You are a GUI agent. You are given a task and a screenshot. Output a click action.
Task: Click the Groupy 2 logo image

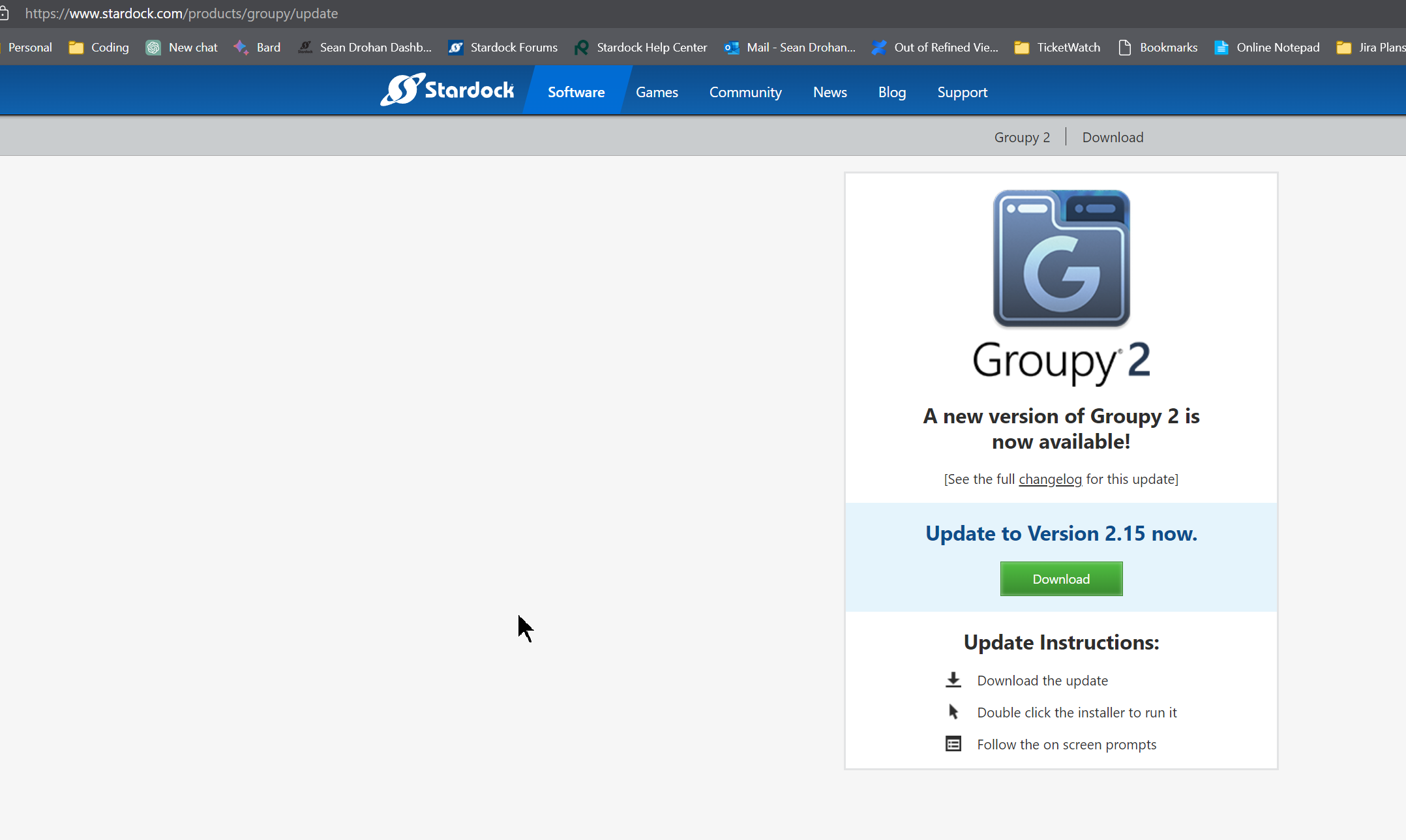point(1061,258)
